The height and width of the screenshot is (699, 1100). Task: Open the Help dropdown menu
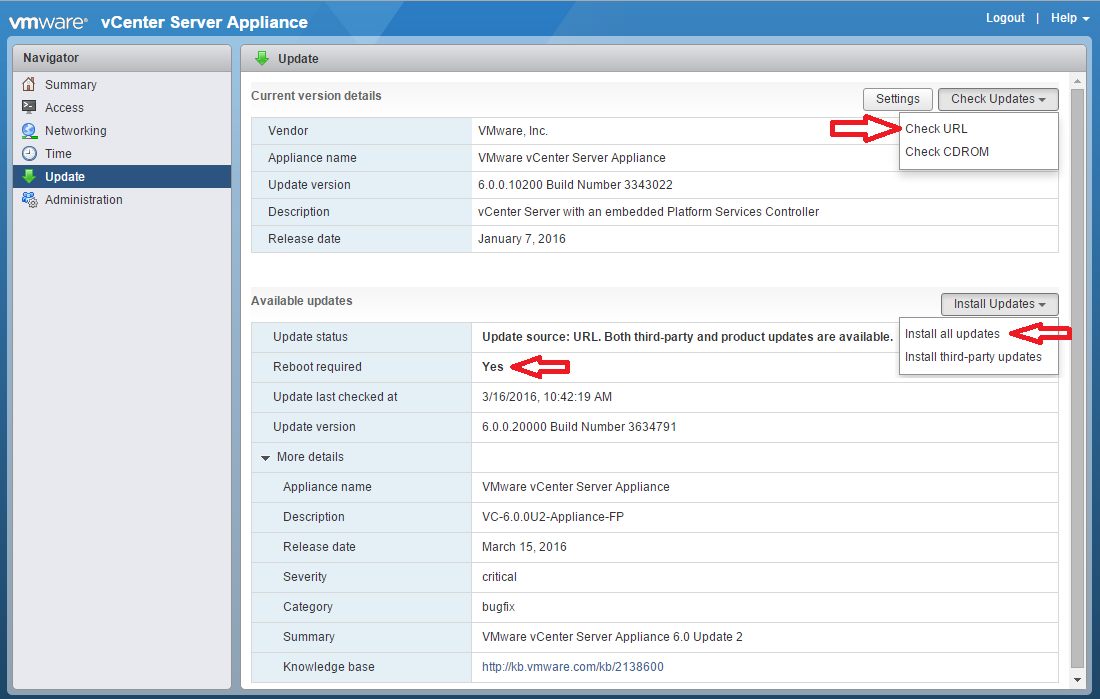point(1069,18)
